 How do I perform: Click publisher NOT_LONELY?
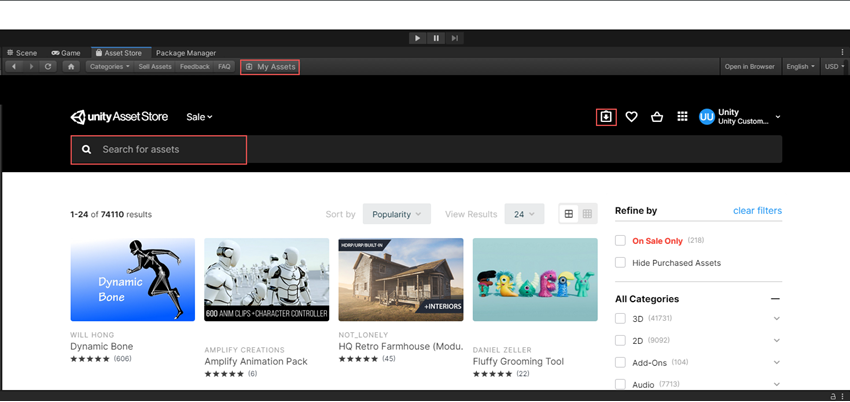[x=363, y=335]
